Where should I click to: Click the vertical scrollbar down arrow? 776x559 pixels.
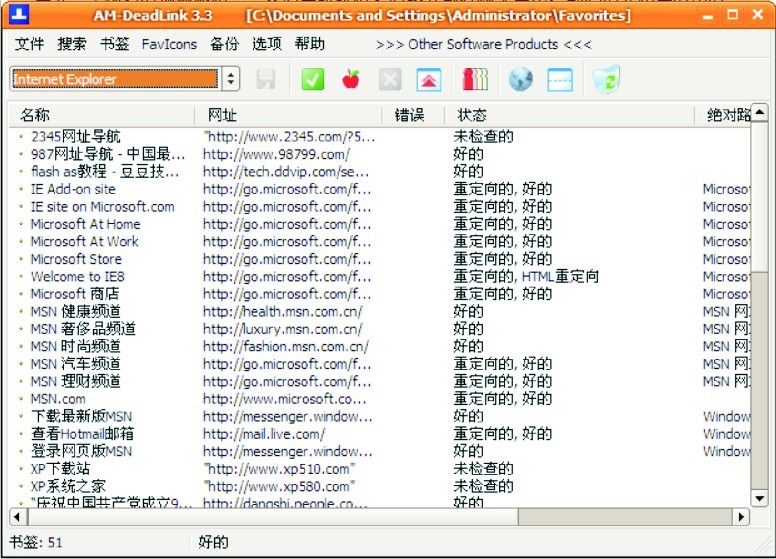[x=759, y=498]
